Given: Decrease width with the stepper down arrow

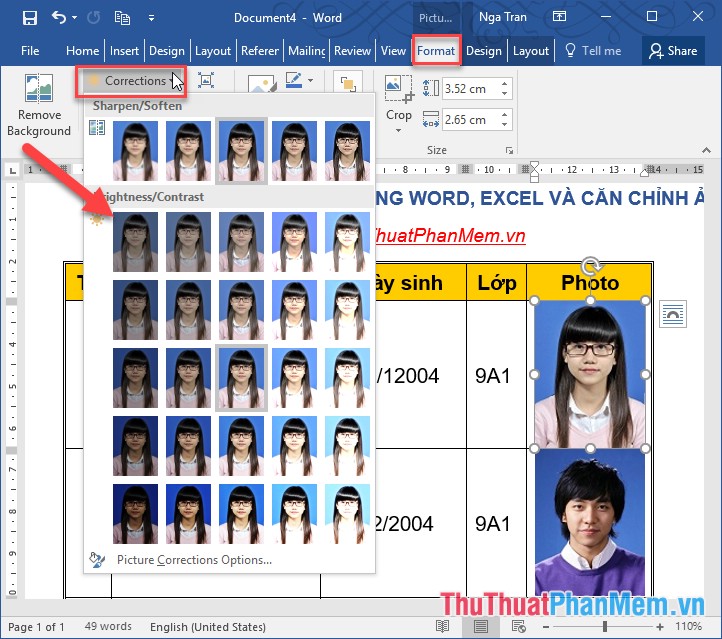Looking at the screenshot, I should pyautogui.click(x=505, y=125).
